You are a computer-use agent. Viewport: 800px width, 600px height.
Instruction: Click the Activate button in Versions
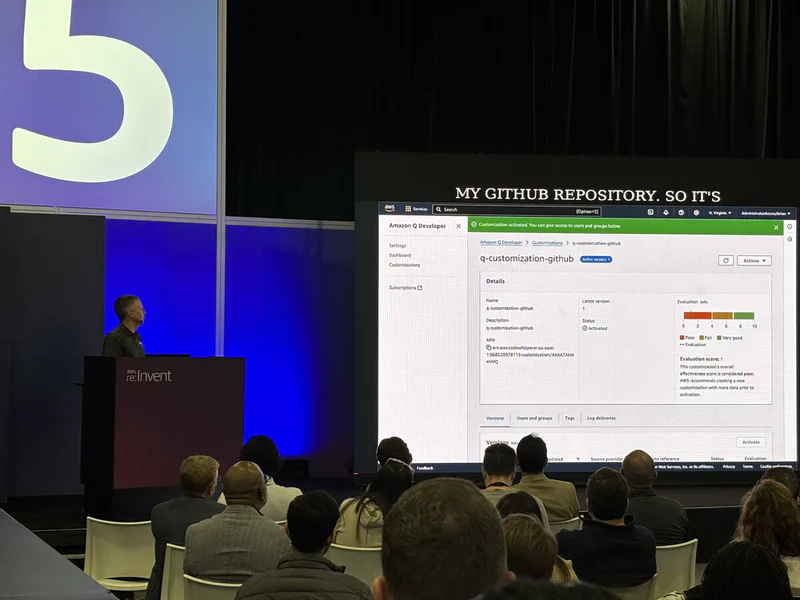tap(751, 442)
